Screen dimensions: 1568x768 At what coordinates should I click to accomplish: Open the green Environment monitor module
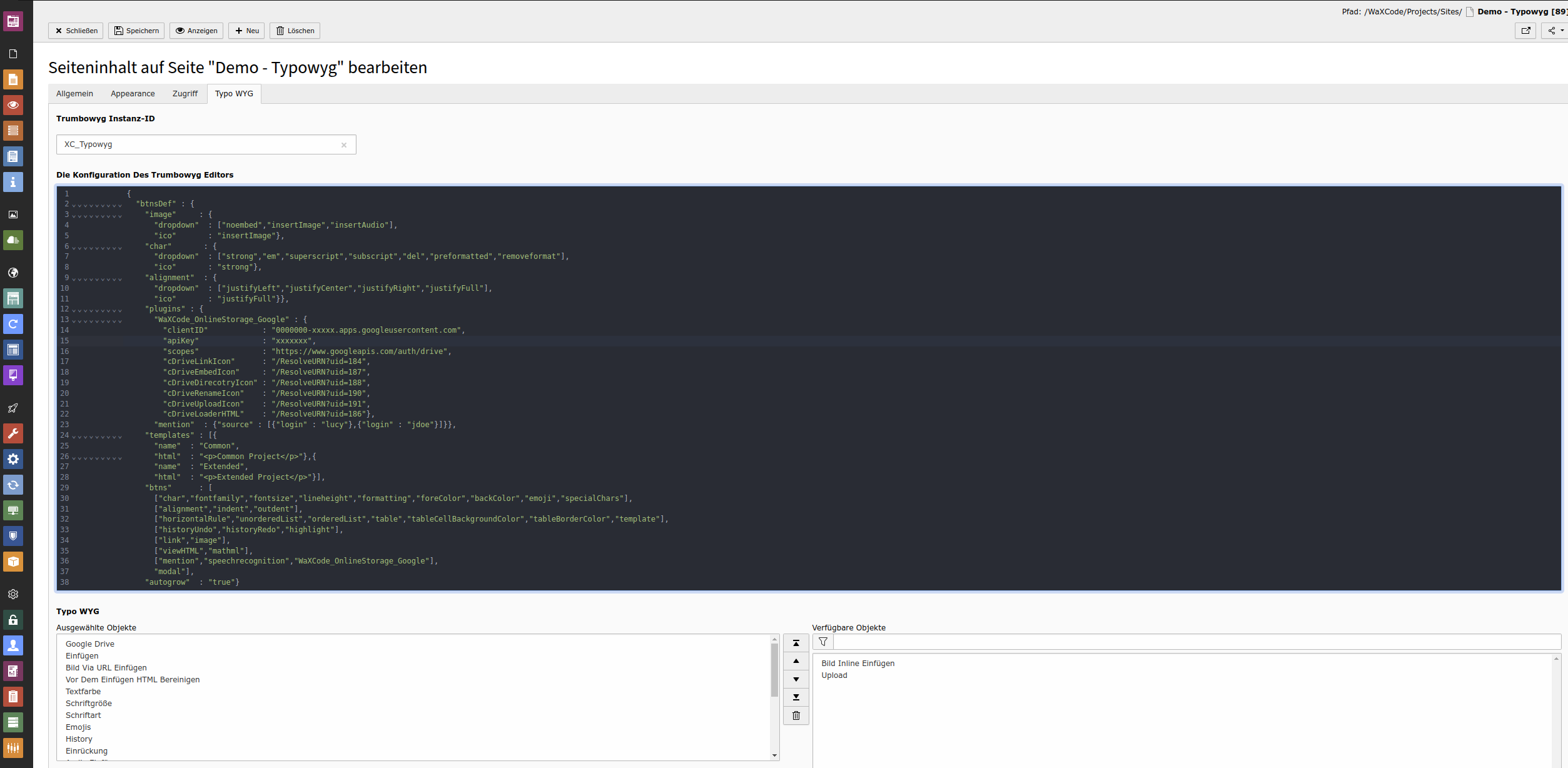tap(13, 510)
